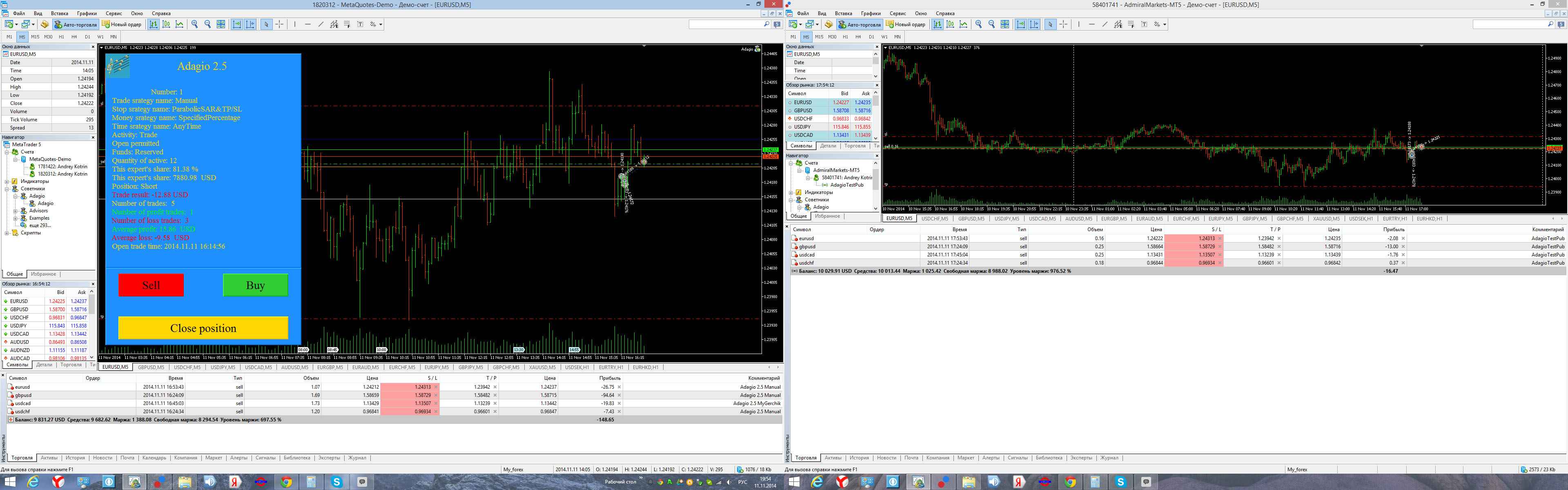
Task: Select equidistant channel tool in MetaQuotes-Demo window
Action: (334, 24)
